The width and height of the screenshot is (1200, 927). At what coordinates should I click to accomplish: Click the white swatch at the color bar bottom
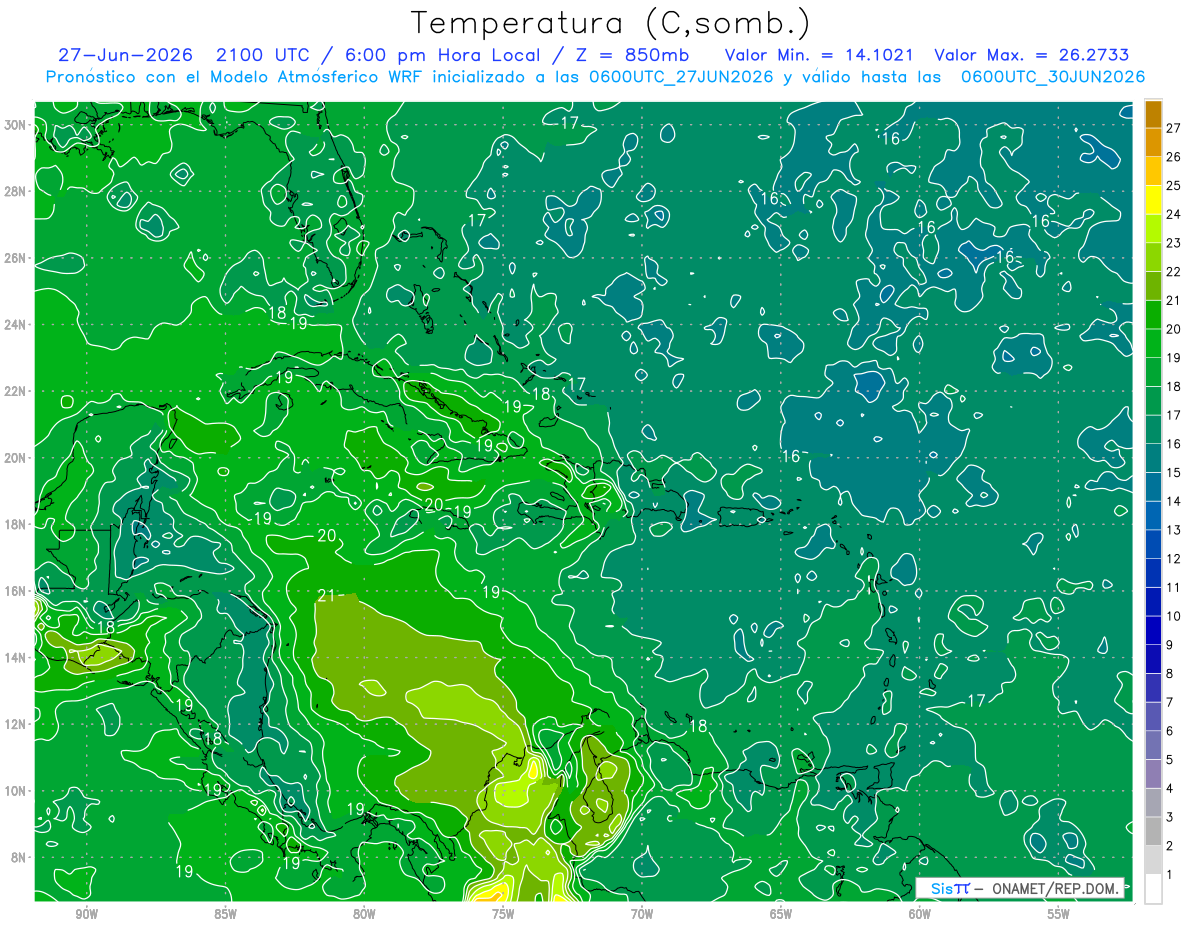pyautogui.click(x=1153, y=889)
